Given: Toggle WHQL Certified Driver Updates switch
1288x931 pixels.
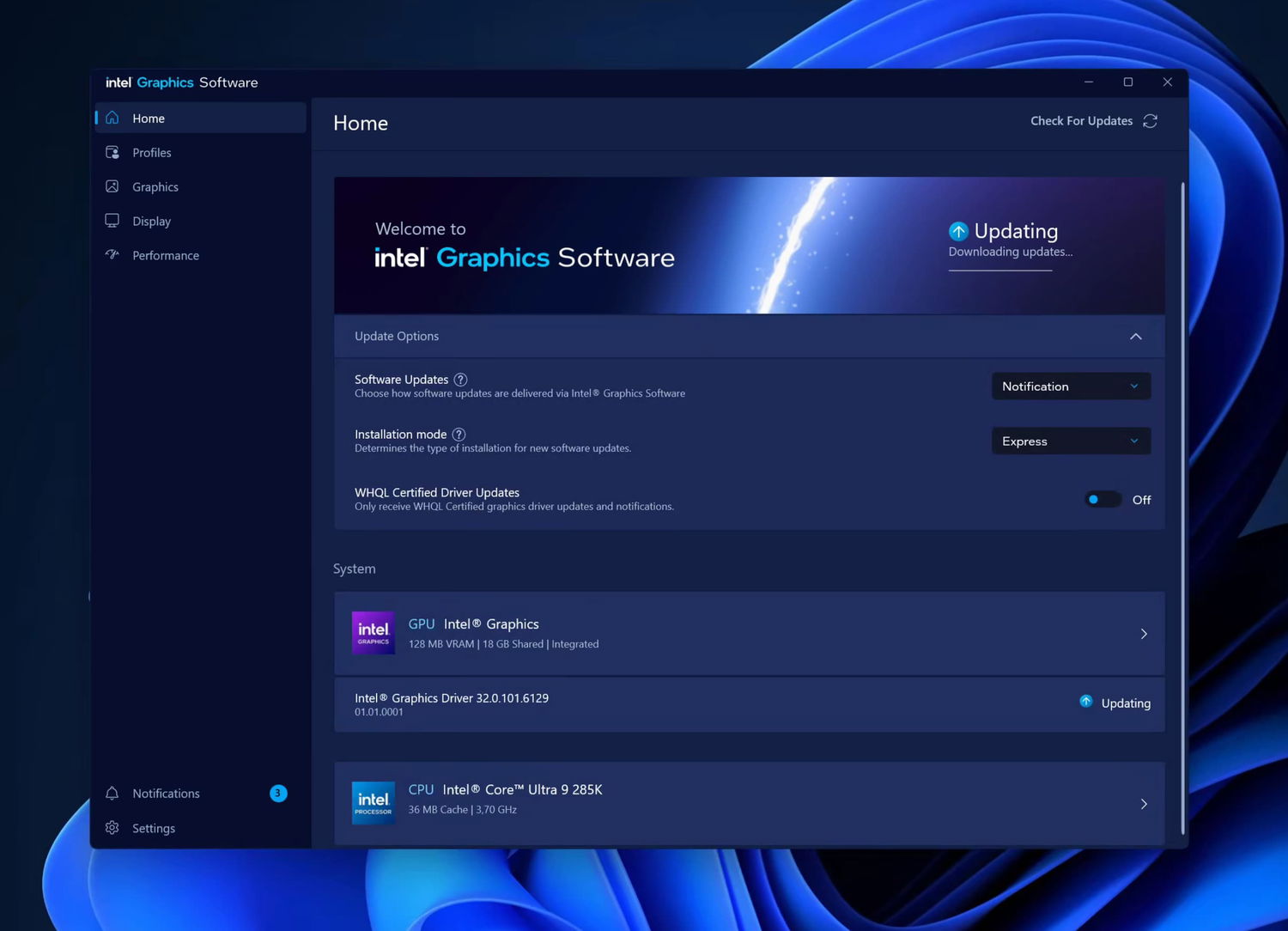Looking at the screenshot, I should [1103, 500].
